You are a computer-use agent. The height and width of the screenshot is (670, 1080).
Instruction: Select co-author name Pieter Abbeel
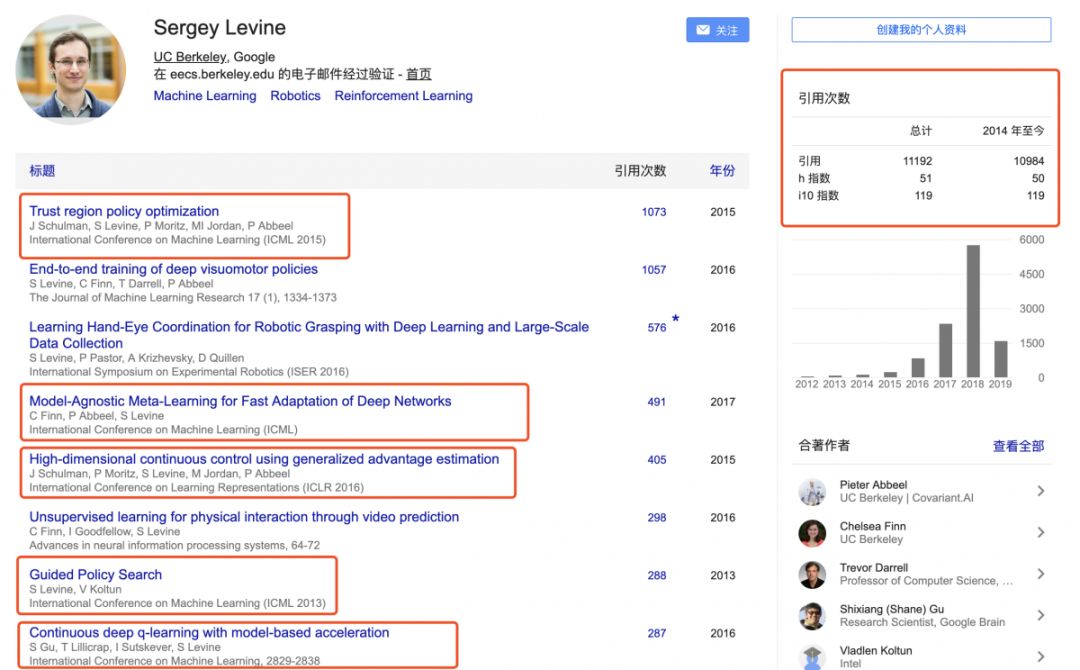873,485
